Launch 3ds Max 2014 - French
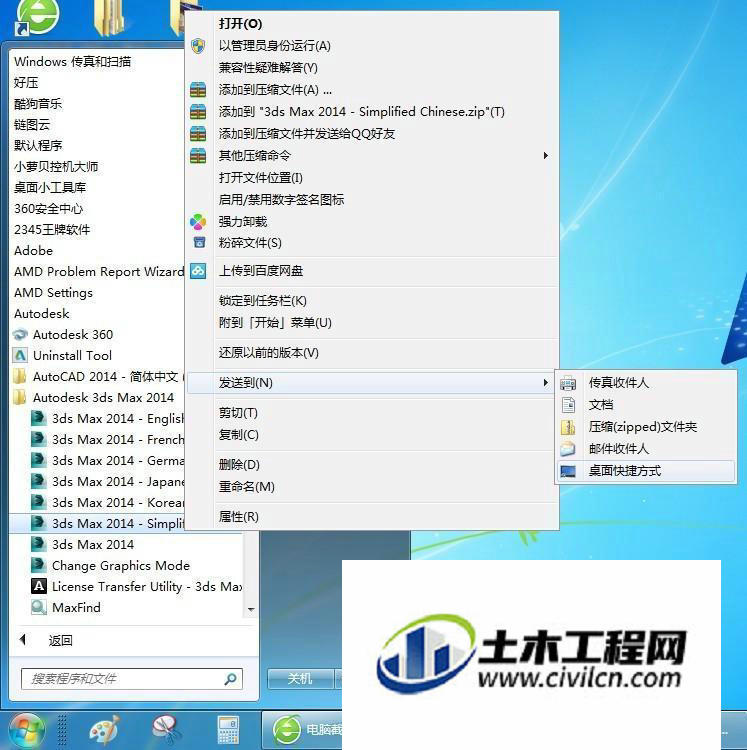 tap(108, 440)
